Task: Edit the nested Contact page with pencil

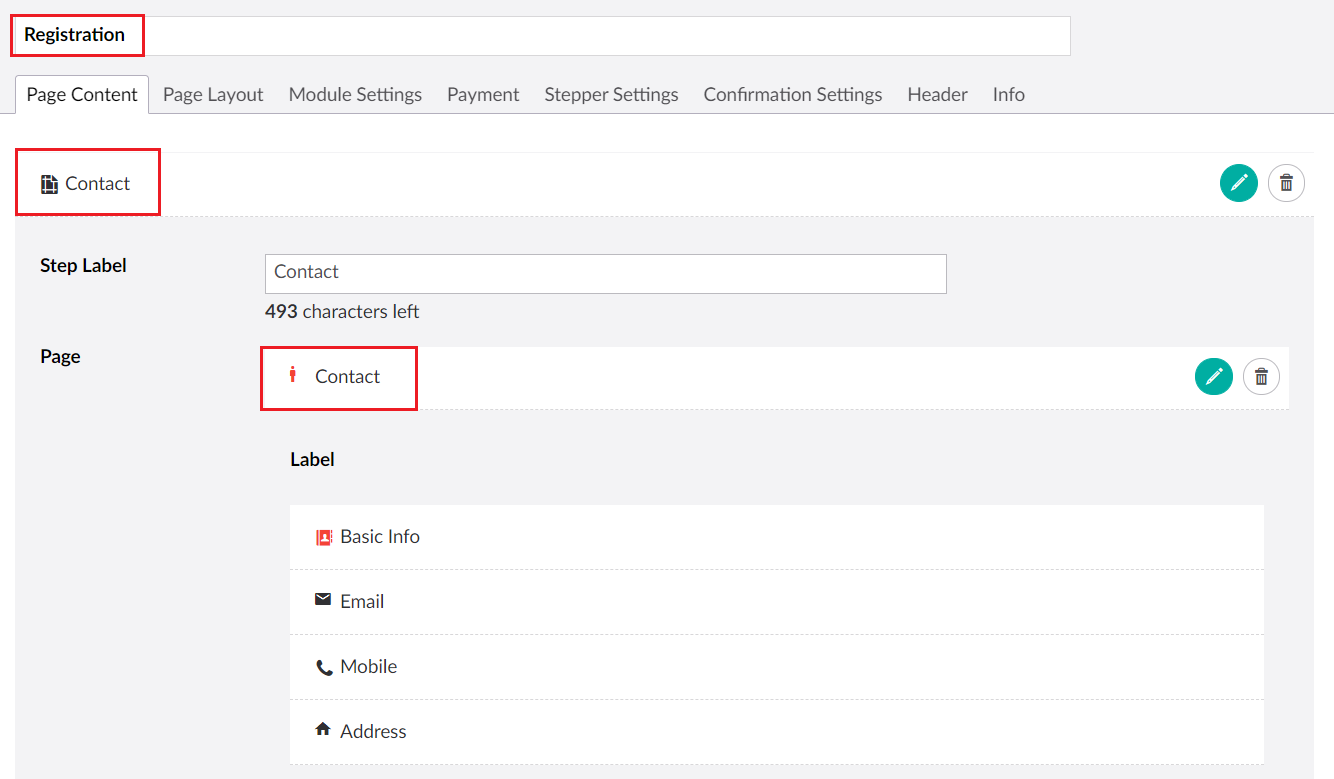Action: 1213,376
